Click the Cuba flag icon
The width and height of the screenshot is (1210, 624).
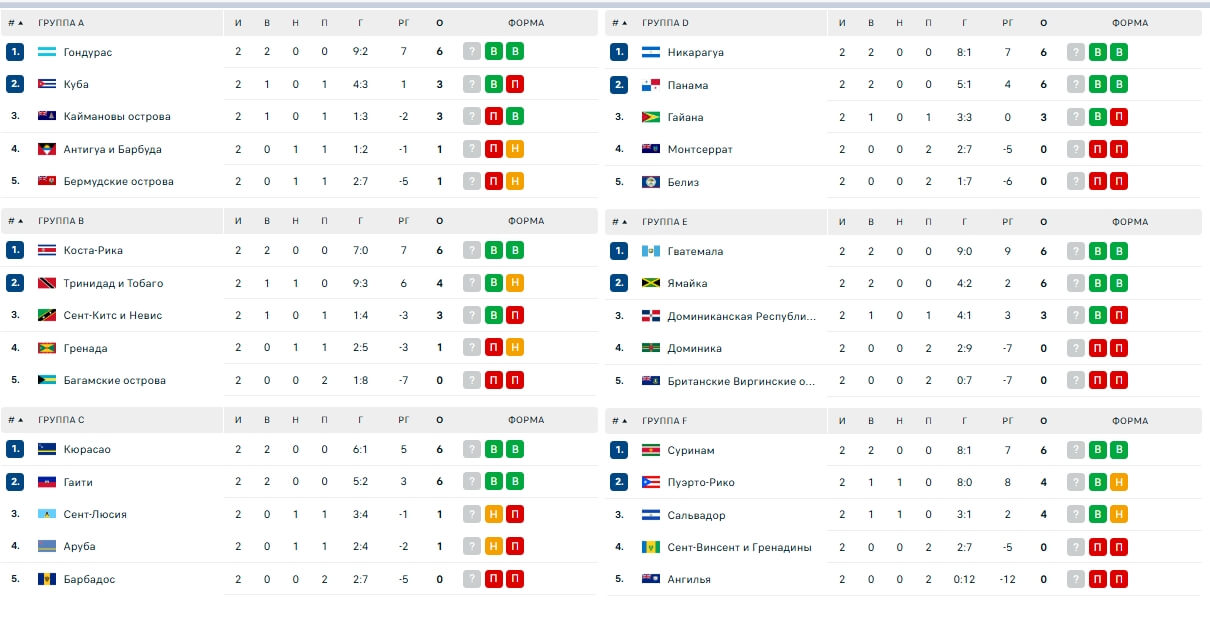[x=46, y=84]
